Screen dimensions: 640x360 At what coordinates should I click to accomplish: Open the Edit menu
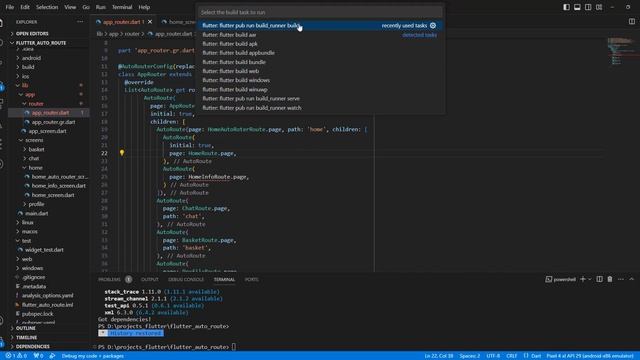pyautogui.click(x=25, y=7)
